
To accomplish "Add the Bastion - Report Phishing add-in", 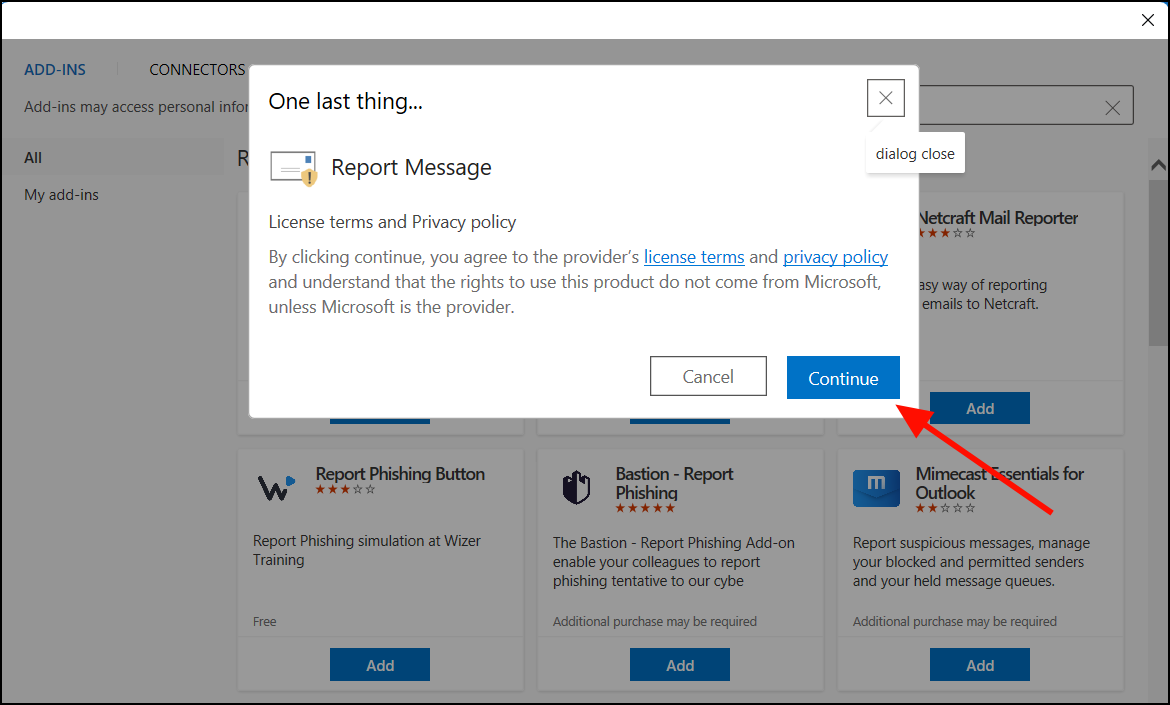I will [x=680, y=665].
